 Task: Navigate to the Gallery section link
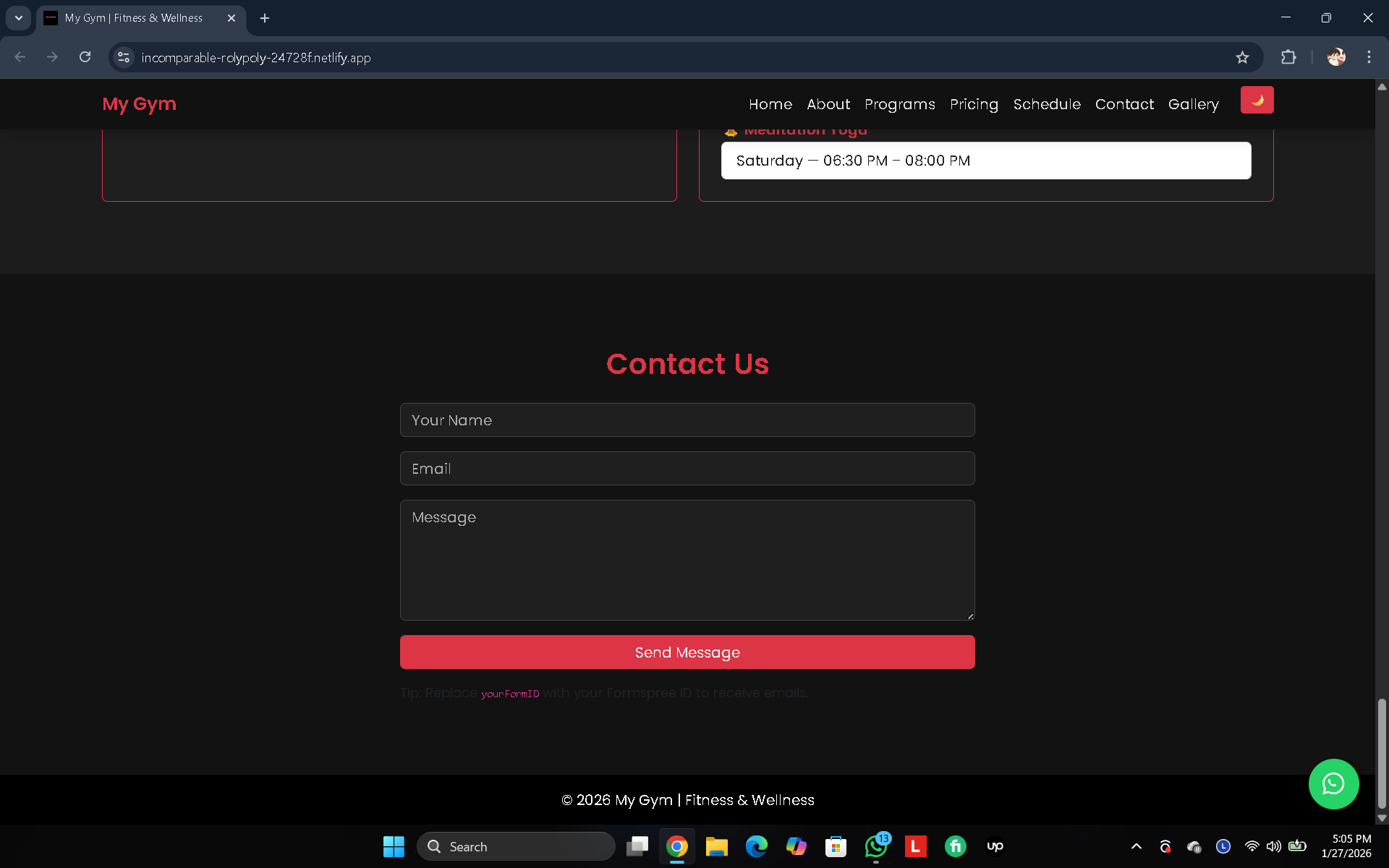pyautogui.click(x=1193, y=104)
